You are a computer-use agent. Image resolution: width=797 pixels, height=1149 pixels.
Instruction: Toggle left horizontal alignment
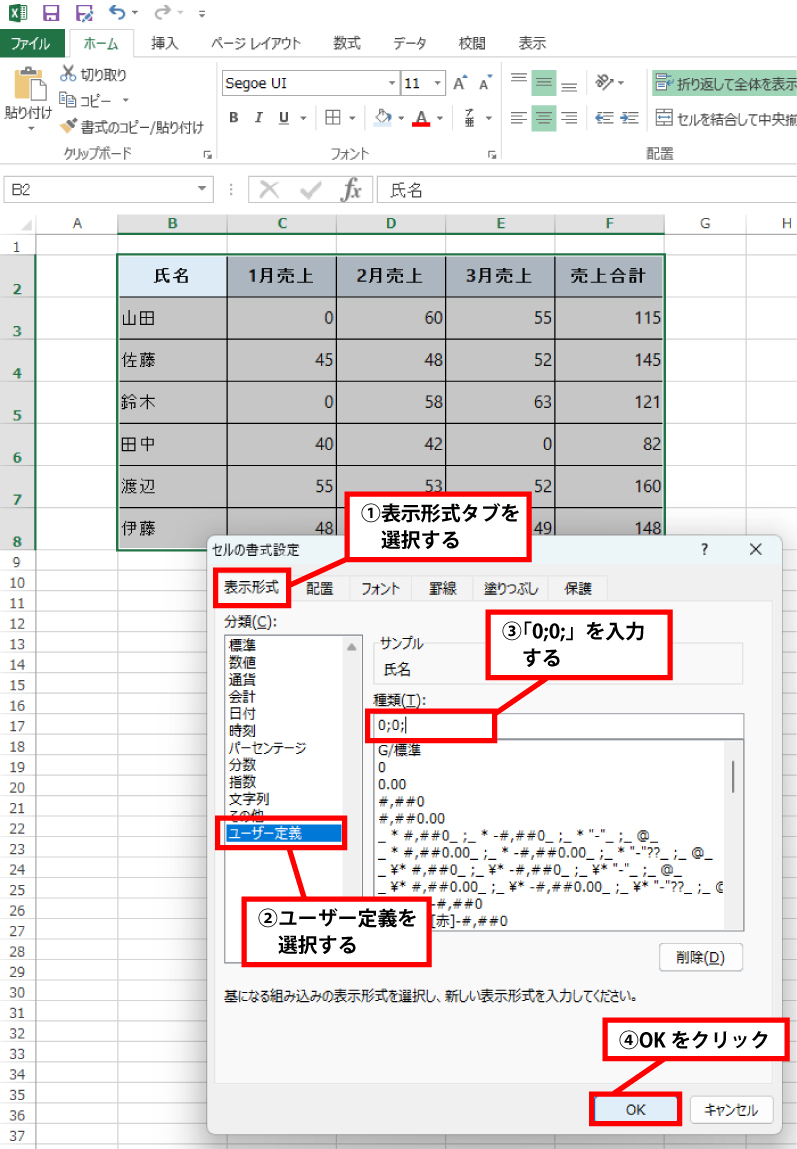tap(519, 118)
